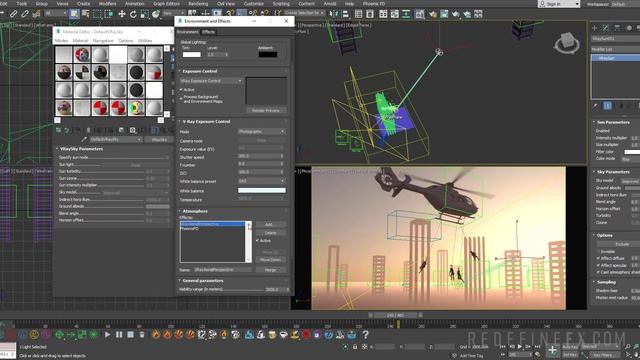
Task: Open Material Editor Navigation menu
Action: pos(103,41)
